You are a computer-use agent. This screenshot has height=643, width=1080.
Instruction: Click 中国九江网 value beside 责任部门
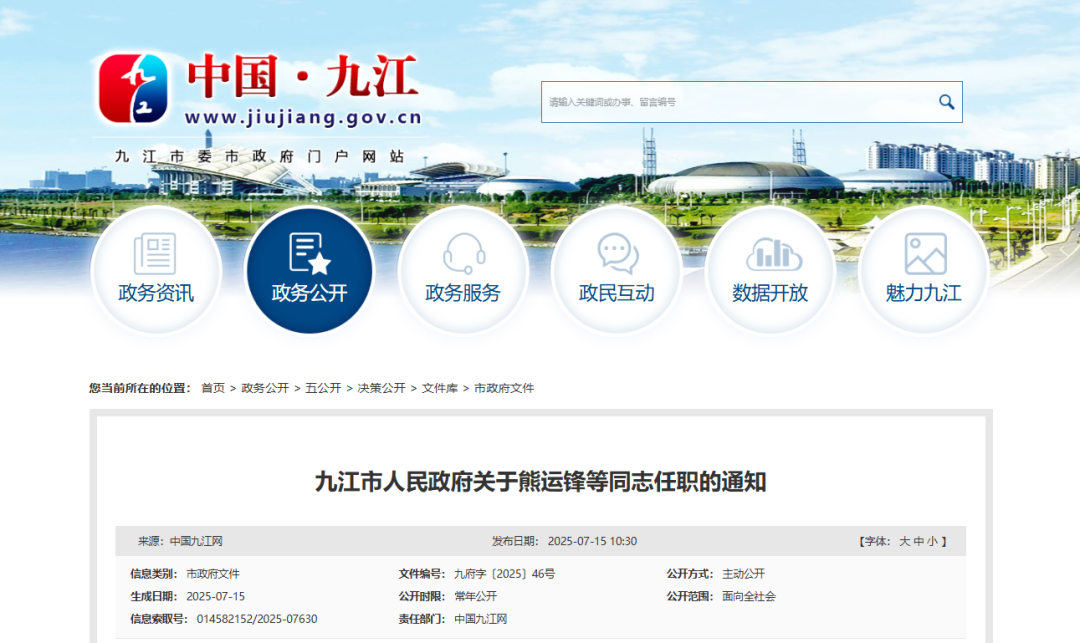coord(481,619)
